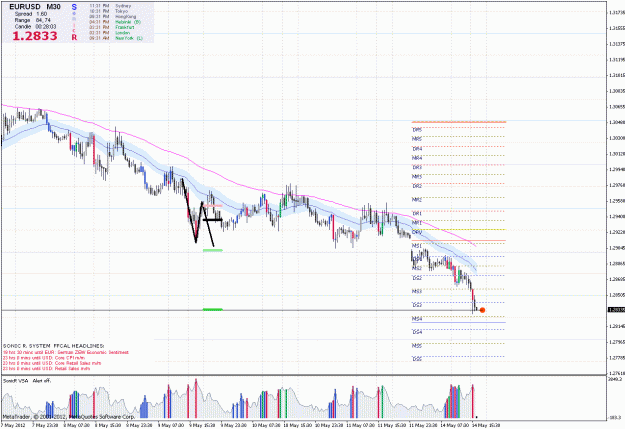Select the Helsinki (B) clock row

coord(115,22)
